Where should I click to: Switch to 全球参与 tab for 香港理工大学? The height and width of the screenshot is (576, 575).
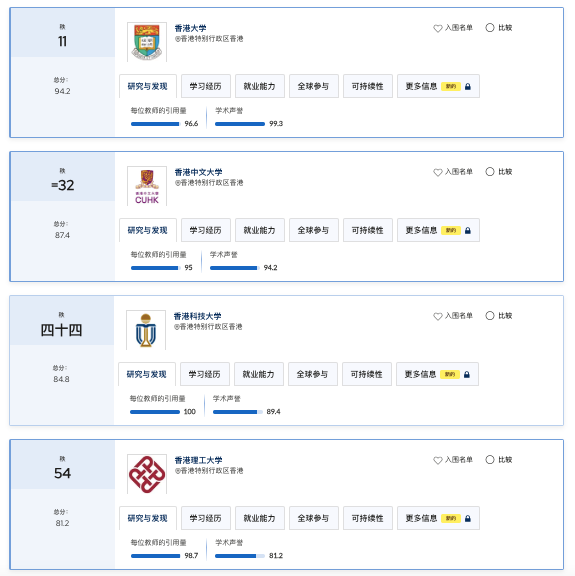pyautogui.click(x=313, y=518)
